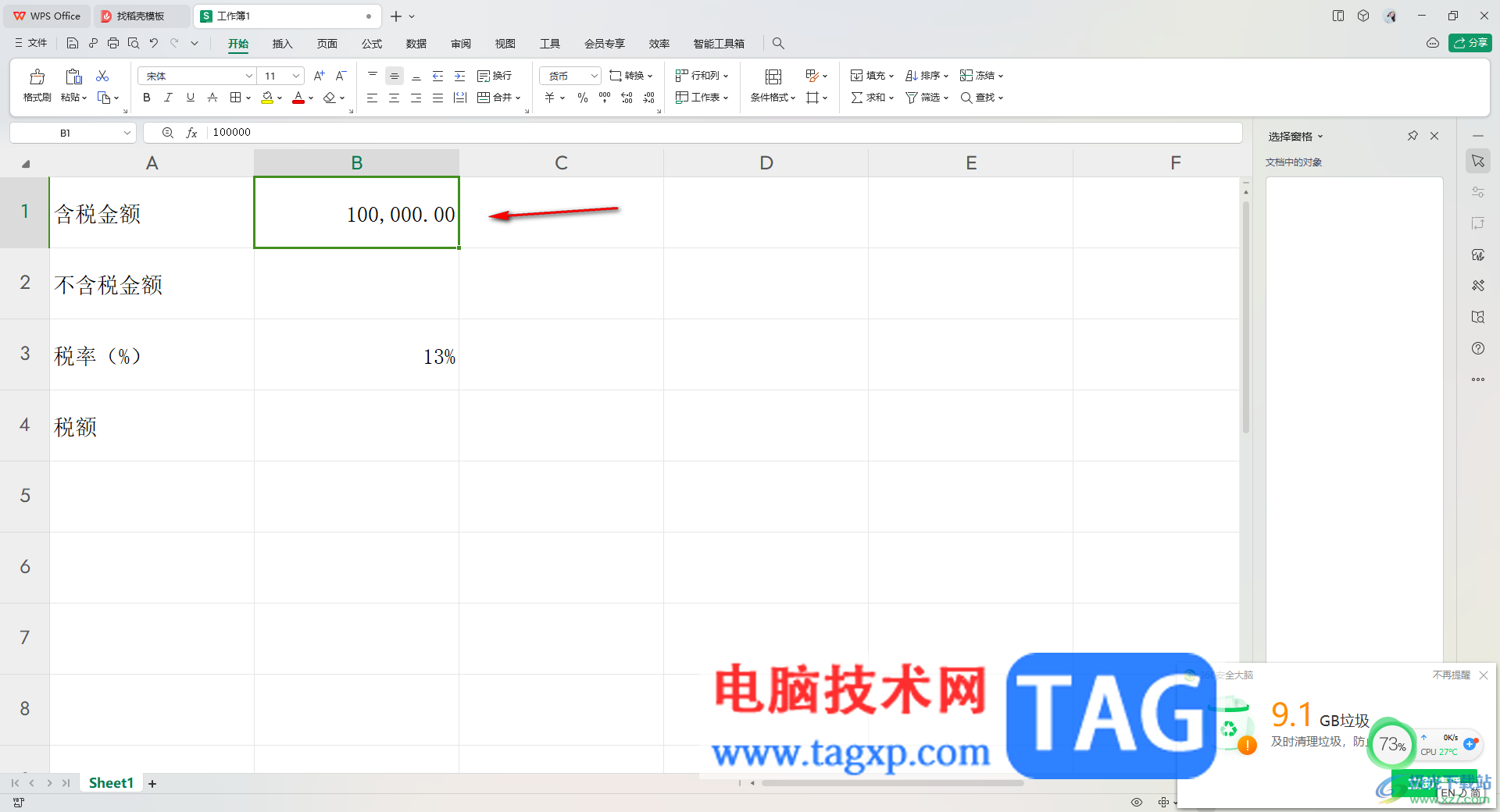Click Conditional Formatting (条件格式) button
1500x812 pixels.
click(773, 86)
